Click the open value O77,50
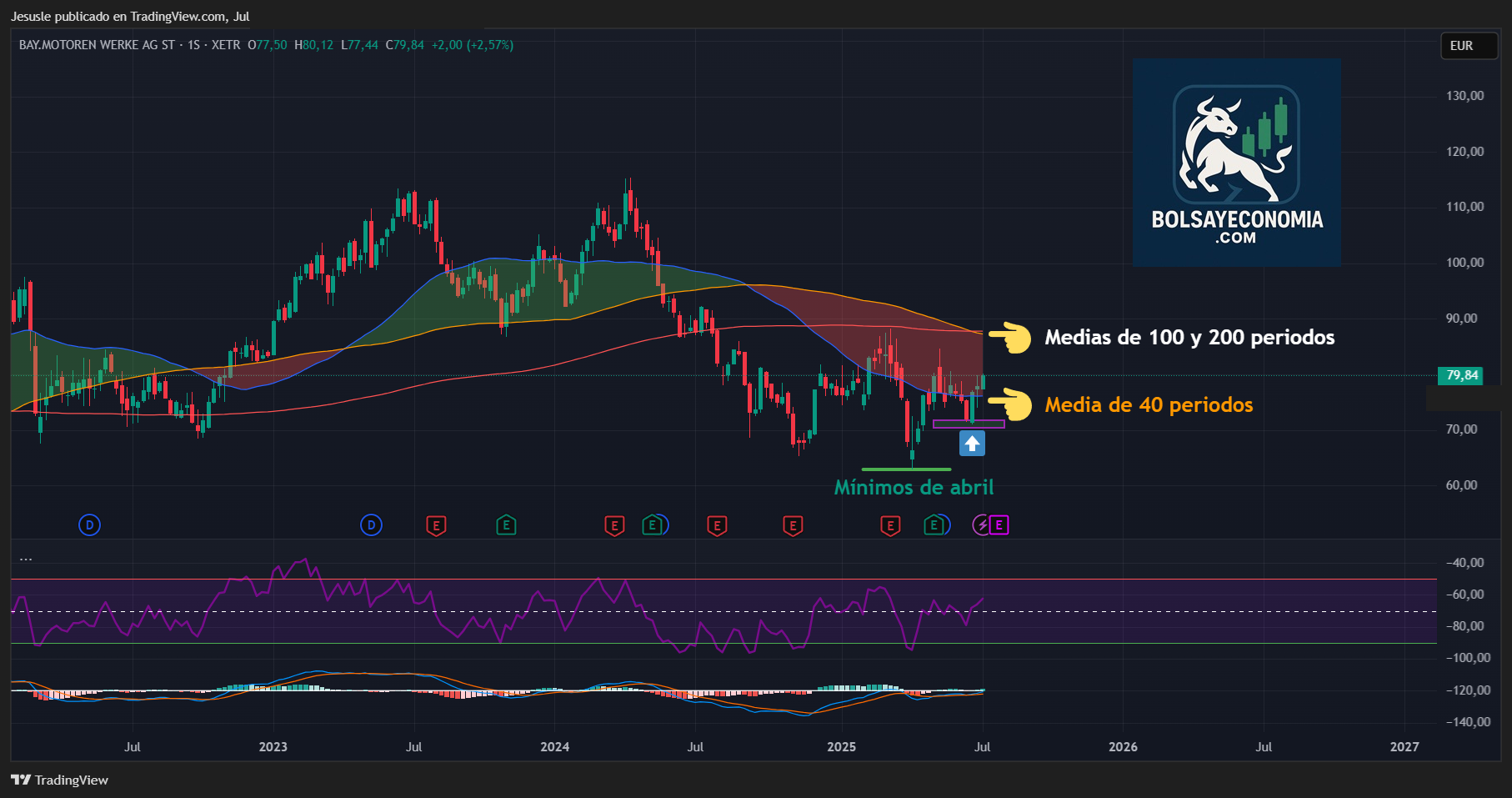The width and height of the screenshot is (1512, 798). coord(267,45)
